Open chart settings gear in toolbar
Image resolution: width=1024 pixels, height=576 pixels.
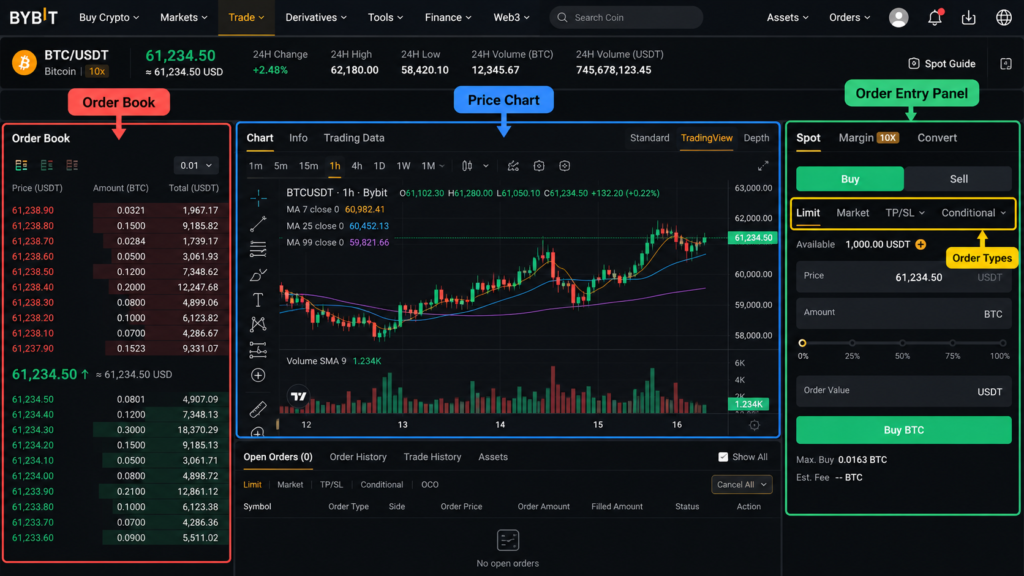(539, 166)
